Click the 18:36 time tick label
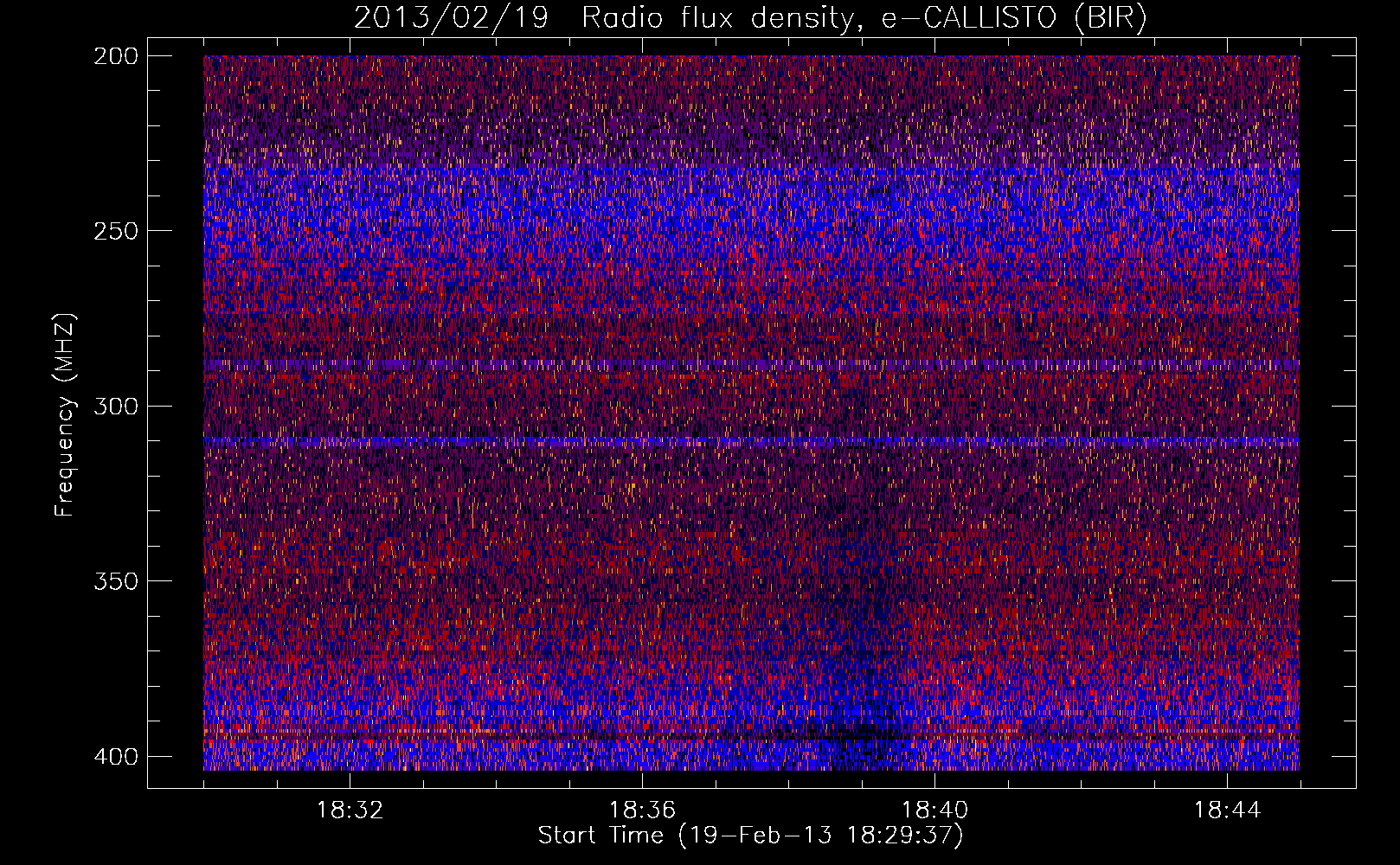 (x=642, y=811)
